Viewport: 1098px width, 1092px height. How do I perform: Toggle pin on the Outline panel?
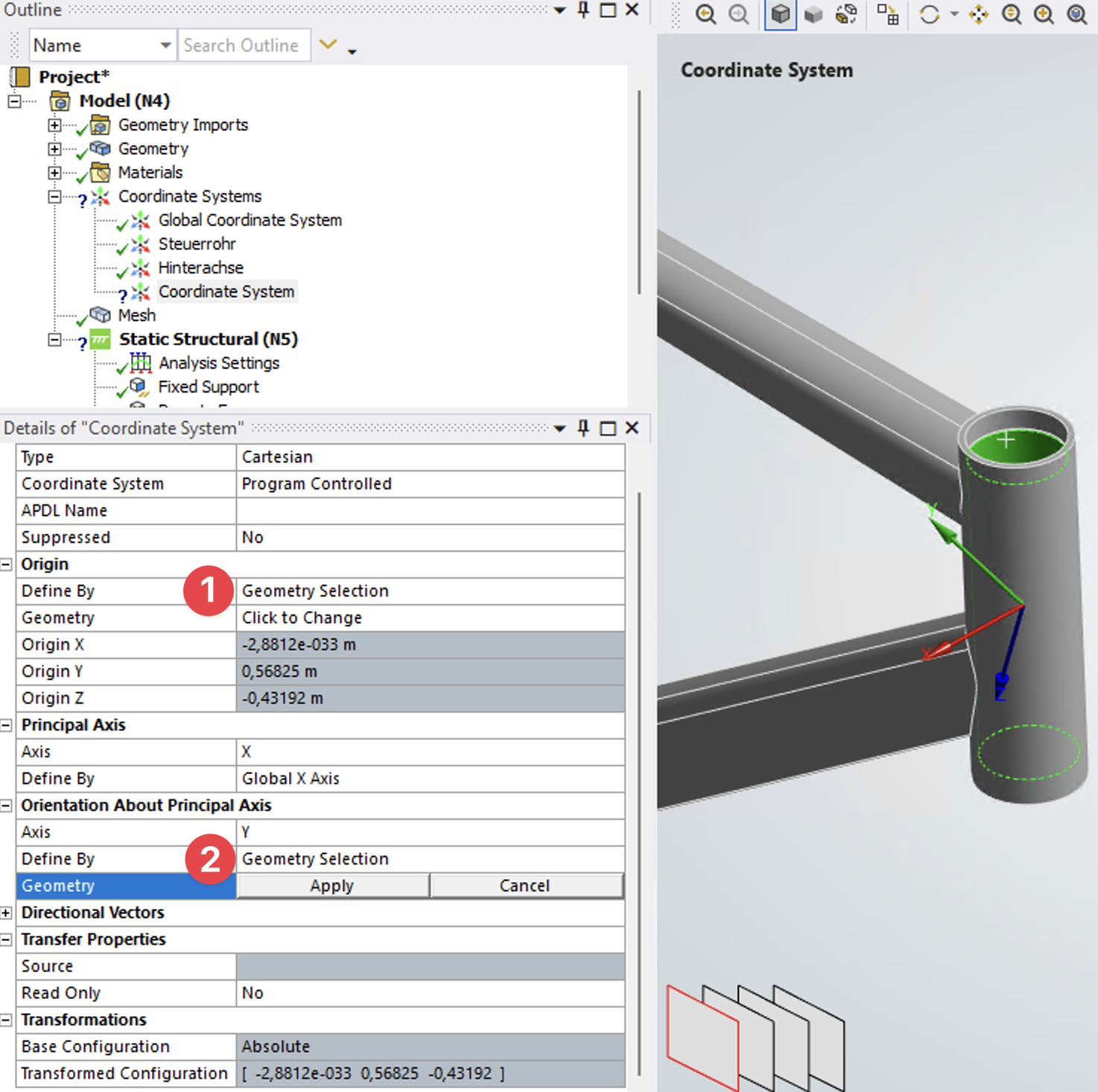coord(583,10)
